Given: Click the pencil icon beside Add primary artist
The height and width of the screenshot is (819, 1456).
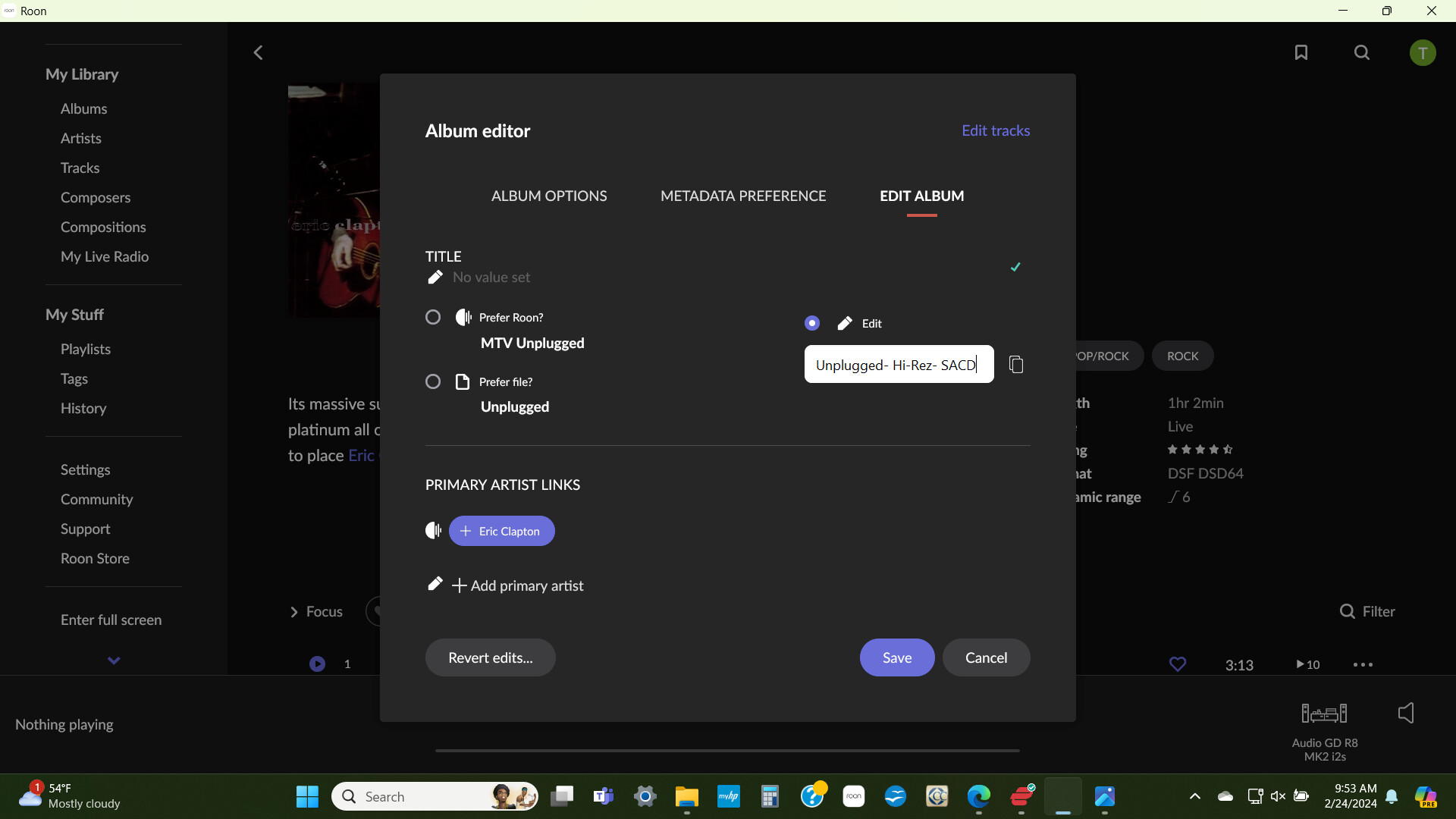Looking at the screenshot, I should click(x=435, y=583).
